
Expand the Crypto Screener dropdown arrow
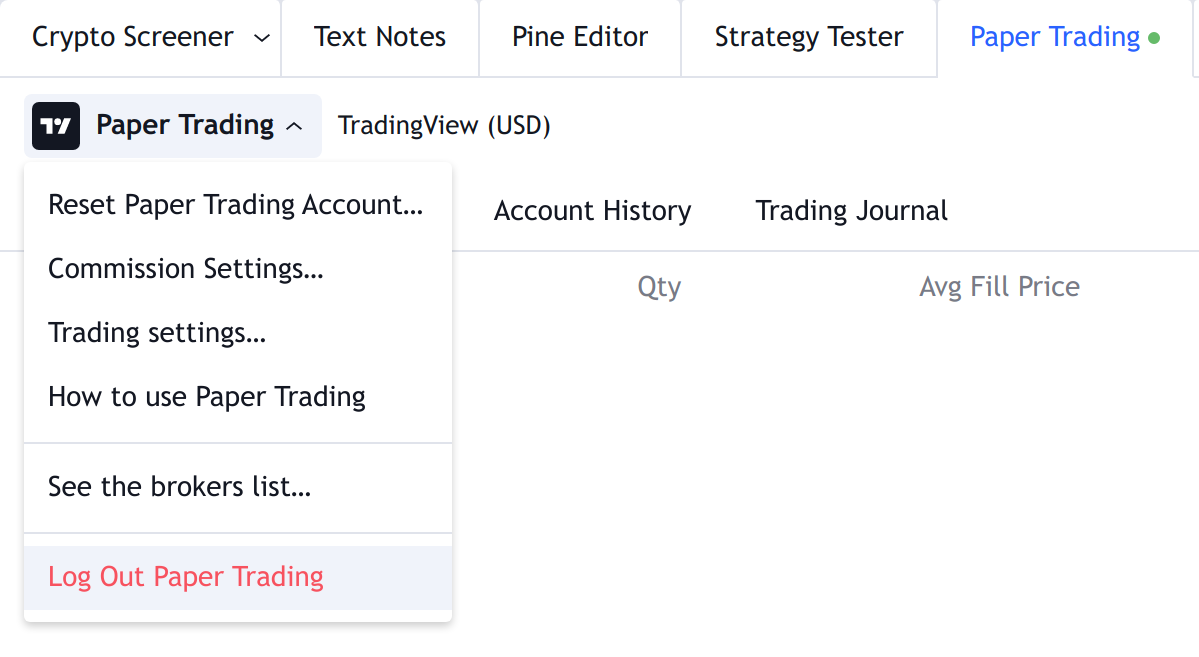click(x=262, y=37)
